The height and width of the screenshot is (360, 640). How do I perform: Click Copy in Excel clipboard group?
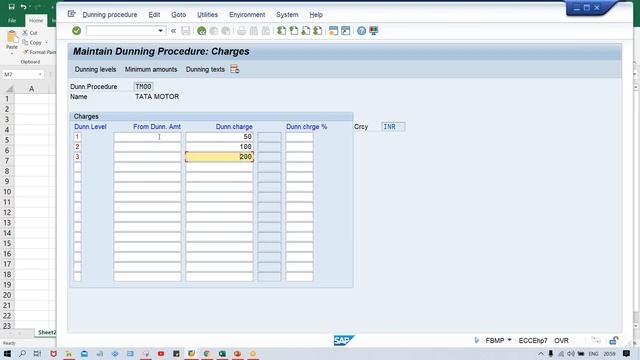pos(33,42)
